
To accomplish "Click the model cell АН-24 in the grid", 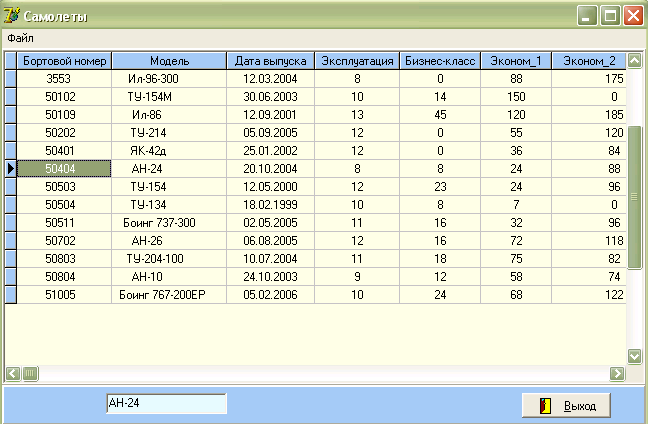I will pos(169,169).
